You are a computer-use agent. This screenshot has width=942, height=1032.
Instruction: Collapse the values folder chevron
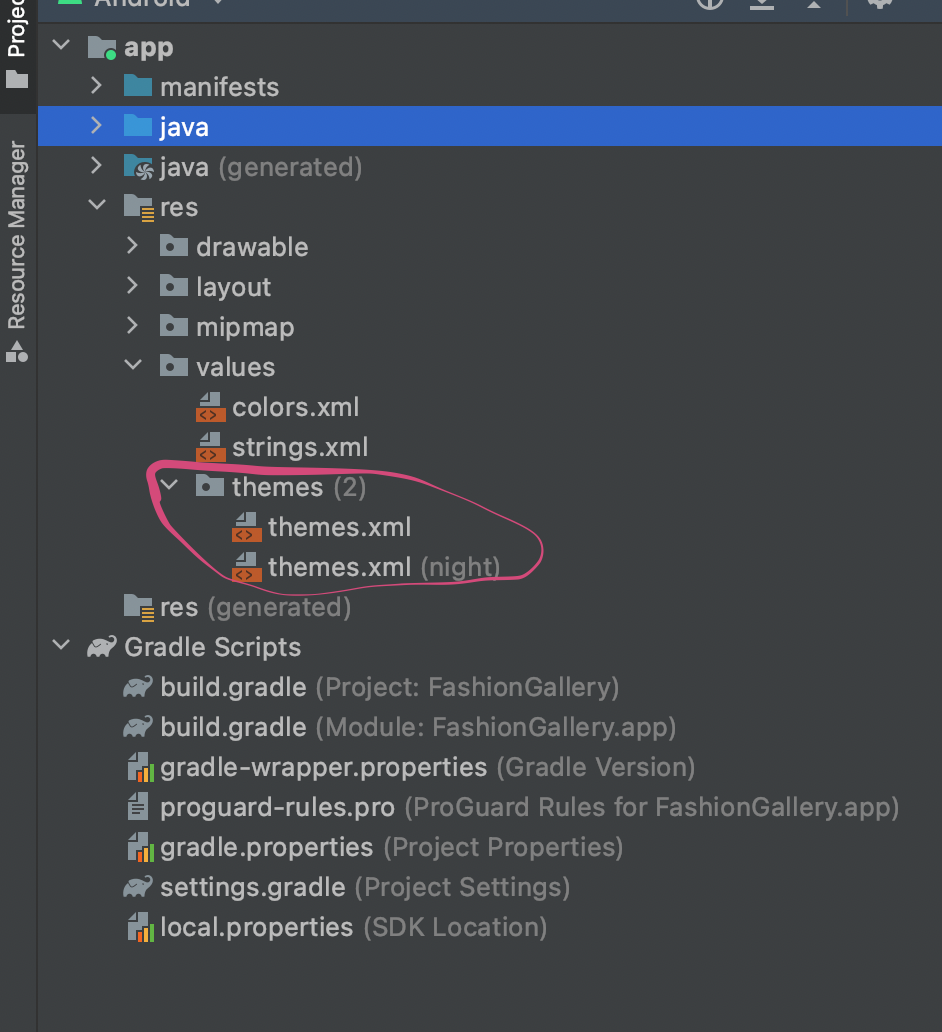coord(132,367)
